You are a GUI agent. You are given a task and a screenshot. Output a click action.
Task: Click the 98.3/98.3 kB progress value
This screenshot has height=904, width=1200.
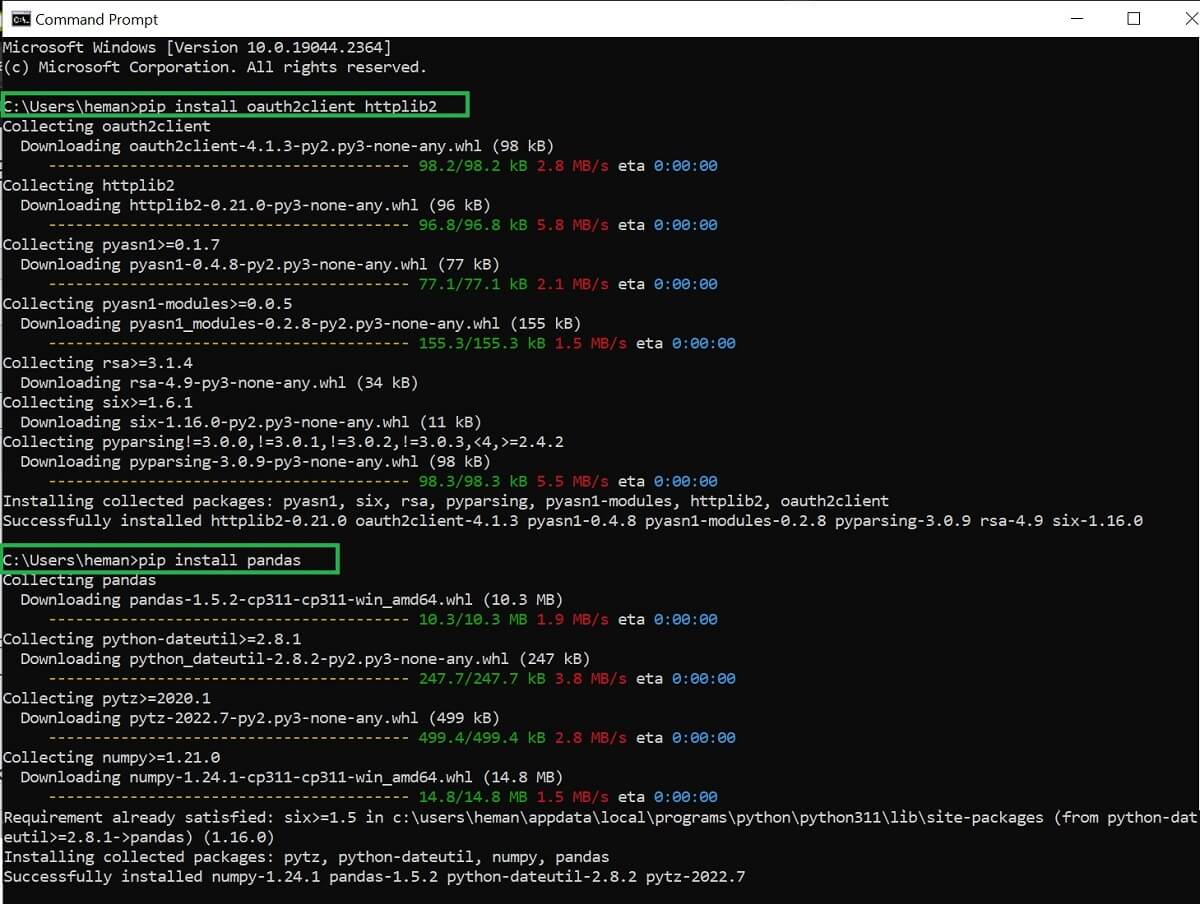click(x=473, y=481)
